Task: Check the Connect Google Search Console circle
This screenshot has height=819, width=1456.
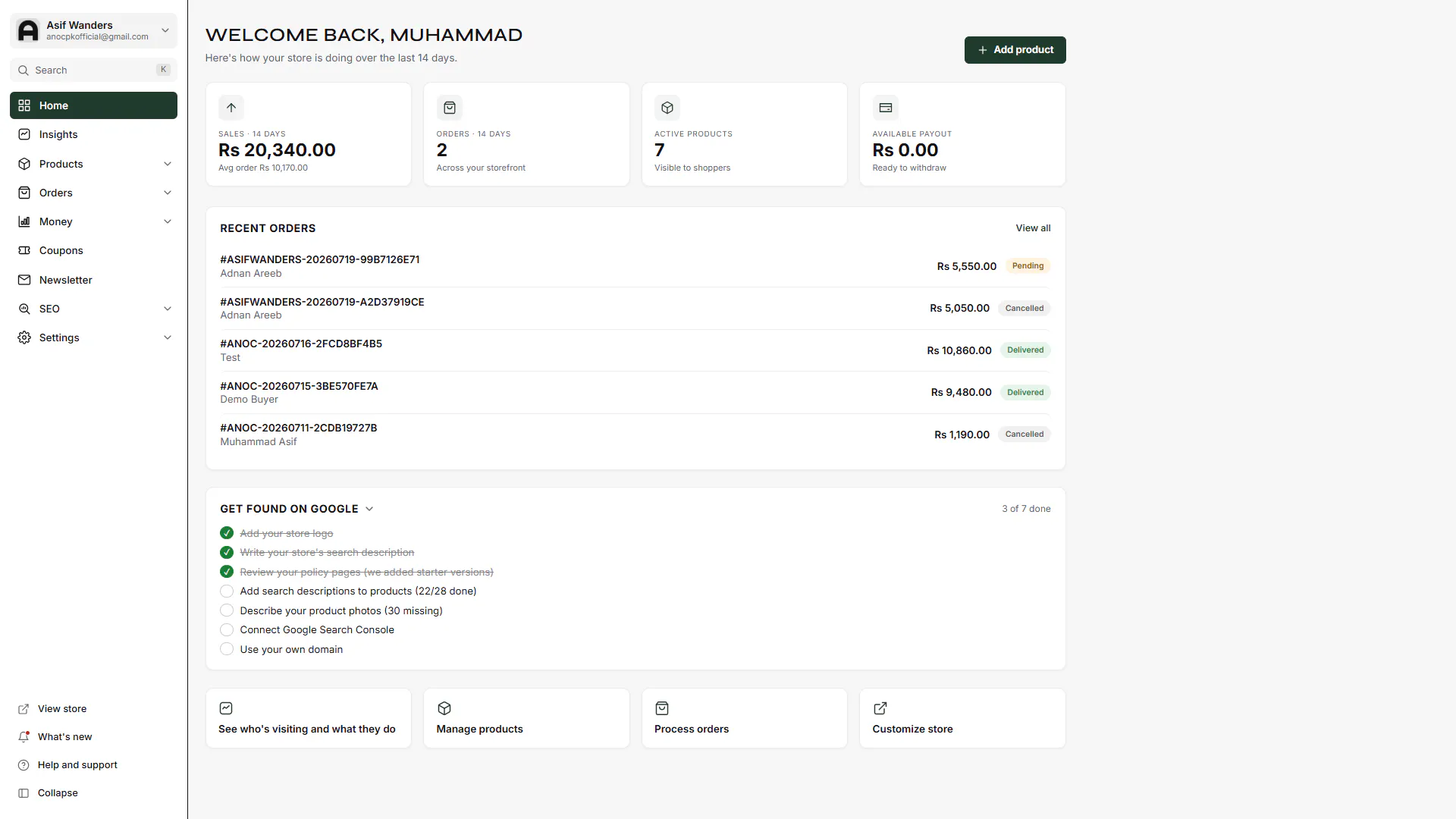Action: point(227,629)
